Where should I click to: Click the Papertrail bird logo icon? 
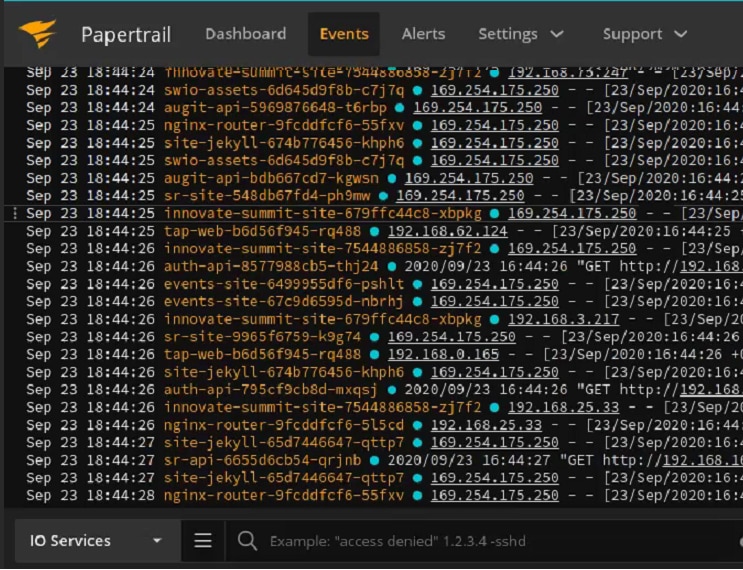click(x=37, y=33)
